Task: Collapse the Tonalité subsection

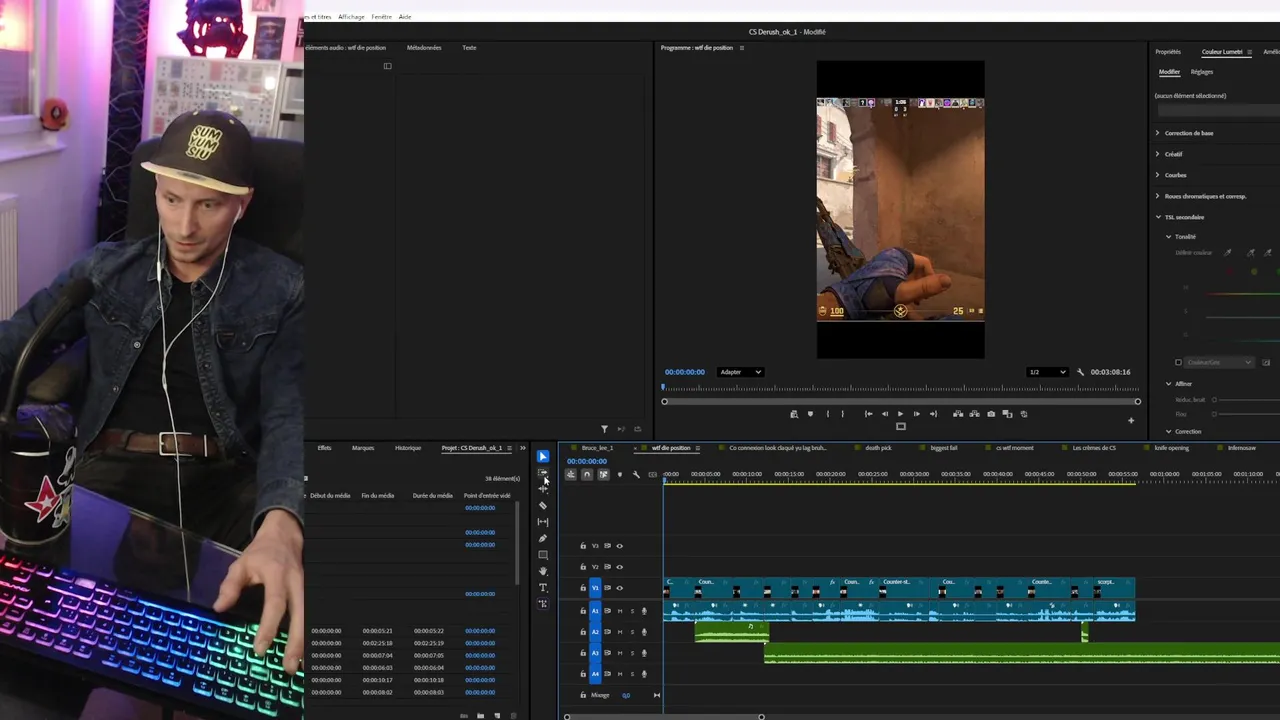Action: pyautogui.click(x=1168, y=237)
